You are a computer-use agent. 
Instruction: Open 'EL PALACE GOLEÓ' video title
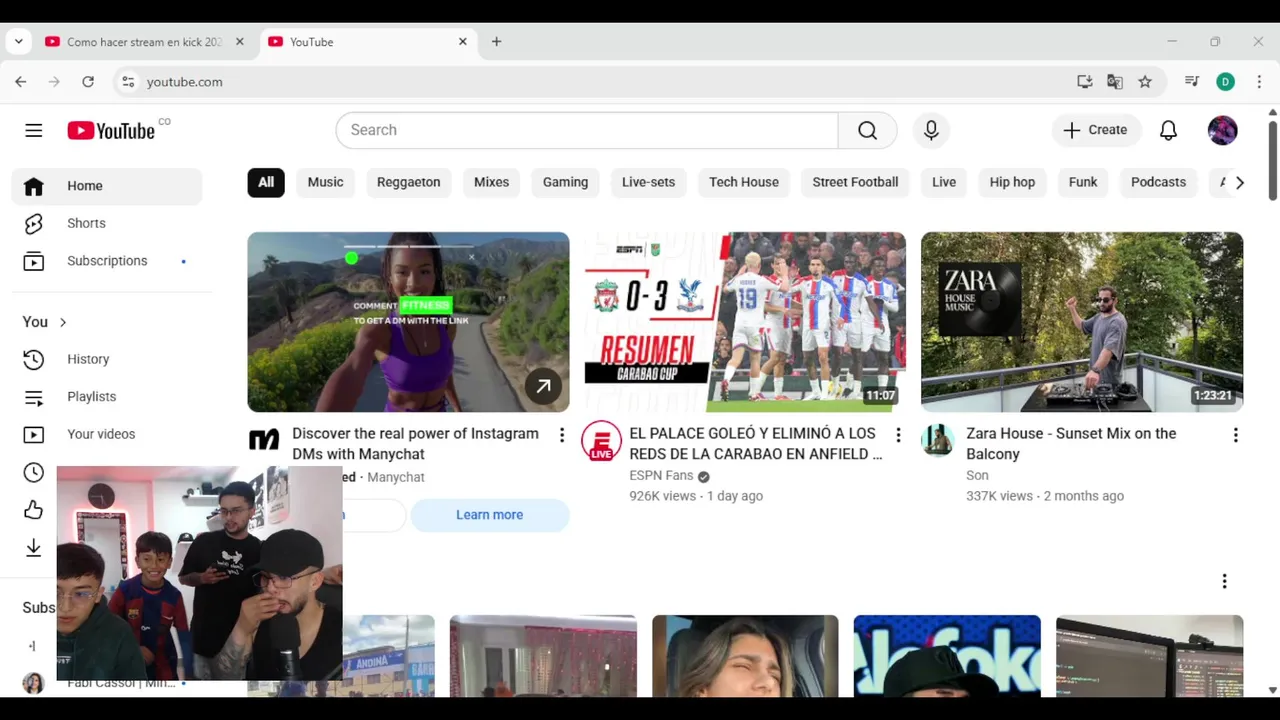coord(755,444)
